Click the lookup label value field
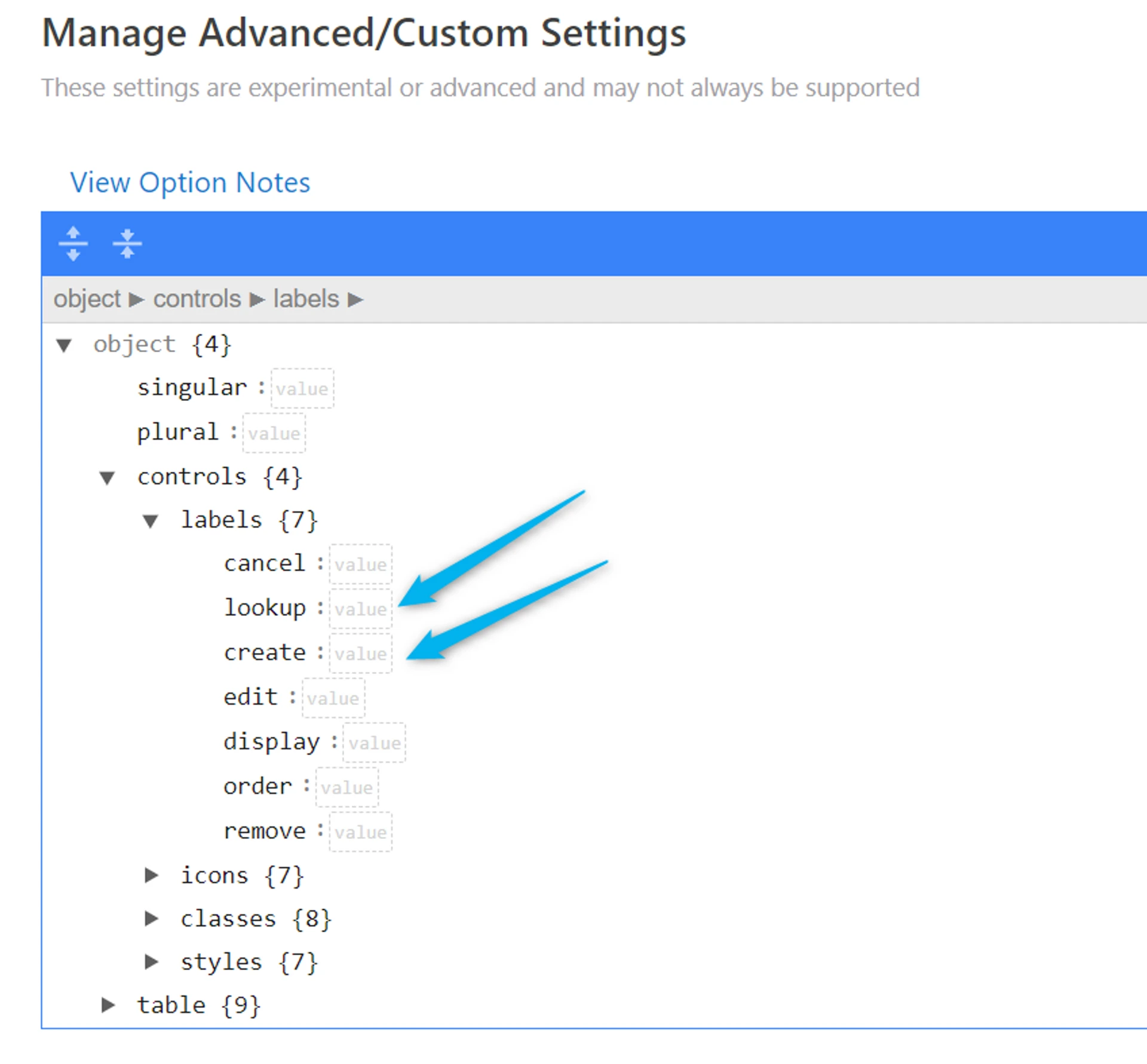 pos(360,609)
